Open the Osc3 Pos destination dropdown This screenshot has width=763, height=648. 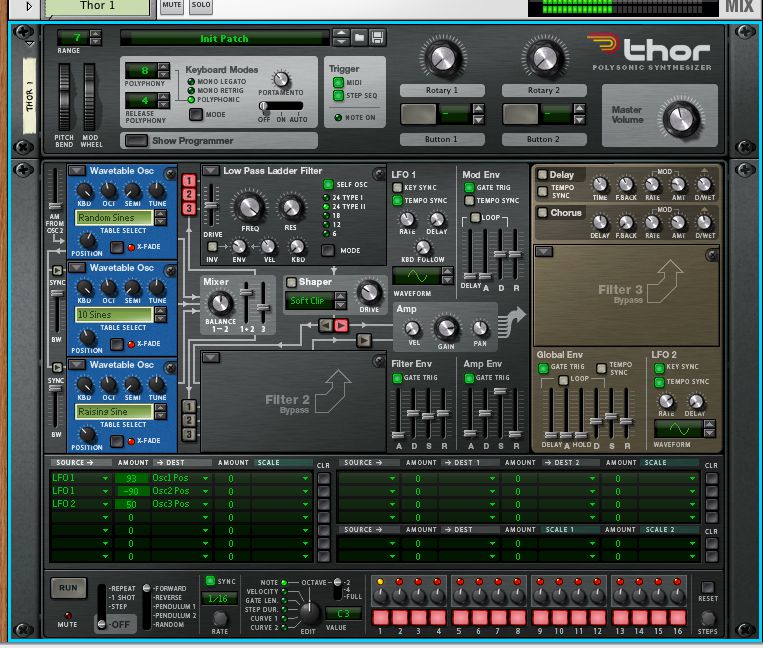click(205, 504)
